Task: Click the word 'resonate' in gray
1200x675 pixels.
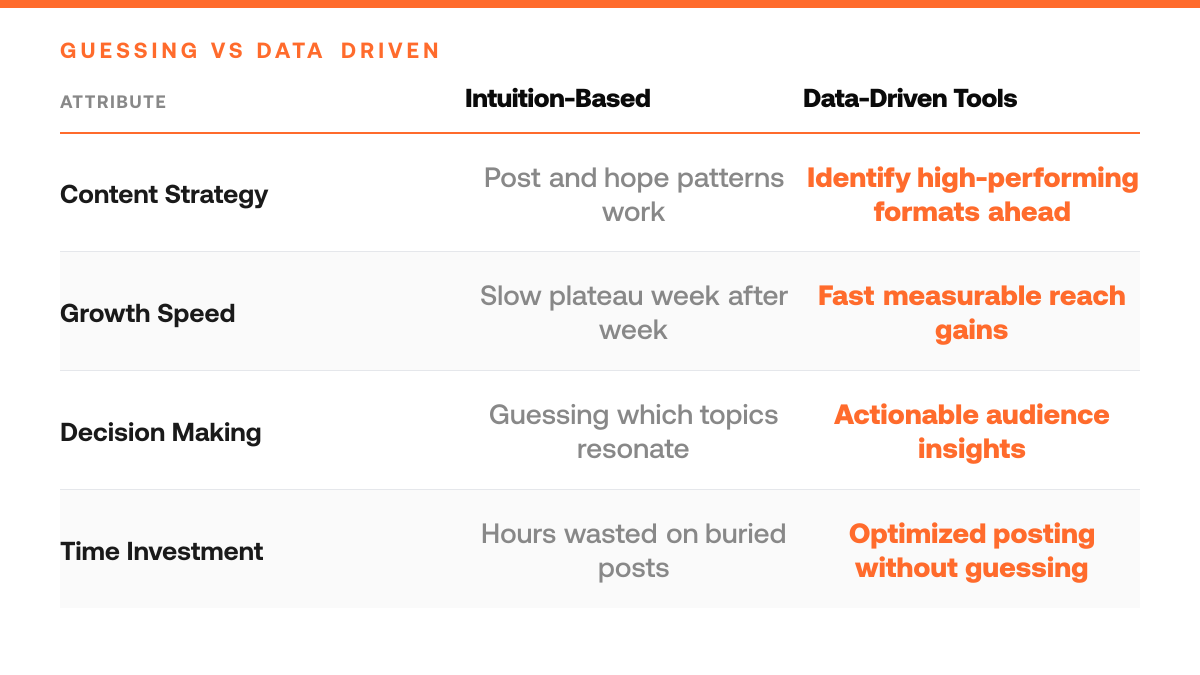Action: 634,449
